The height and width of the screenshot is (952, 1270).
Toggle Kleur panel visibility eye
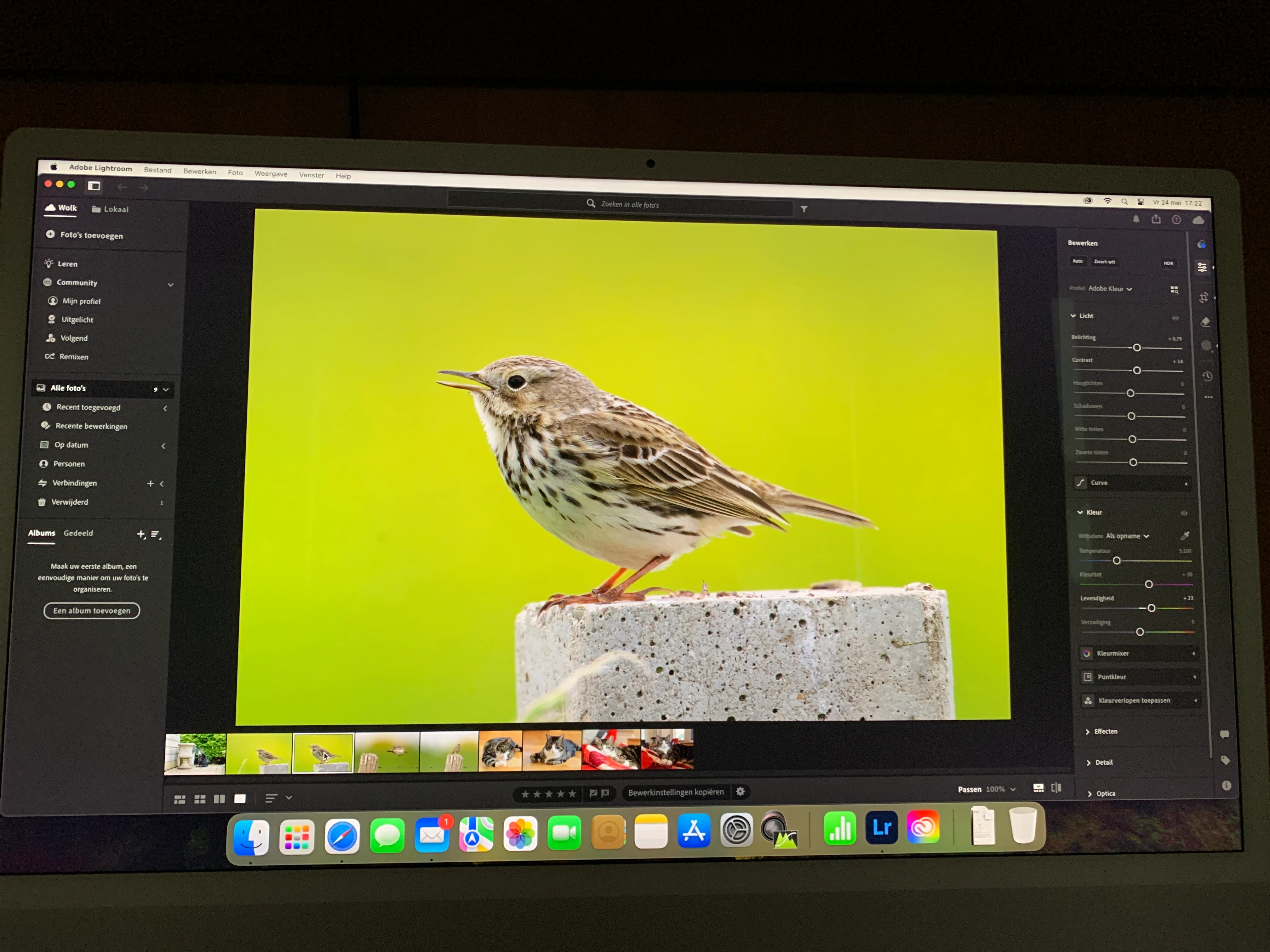(x=1184, y=513)
